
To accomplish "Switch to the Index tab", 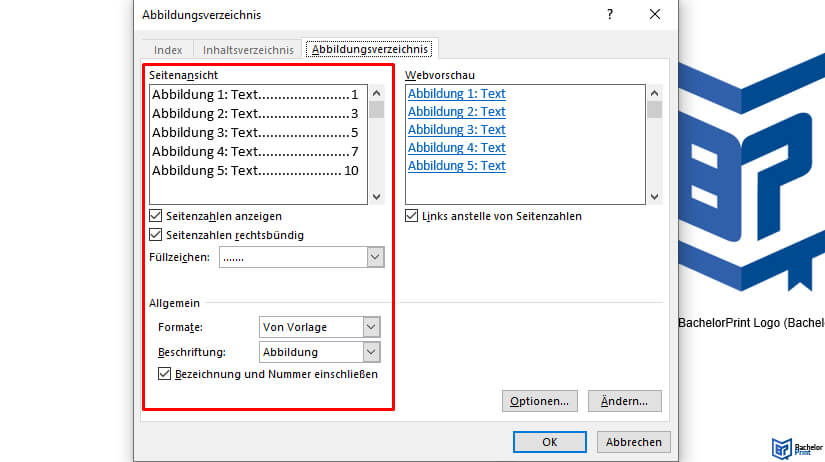I will (x=168, y=50).
